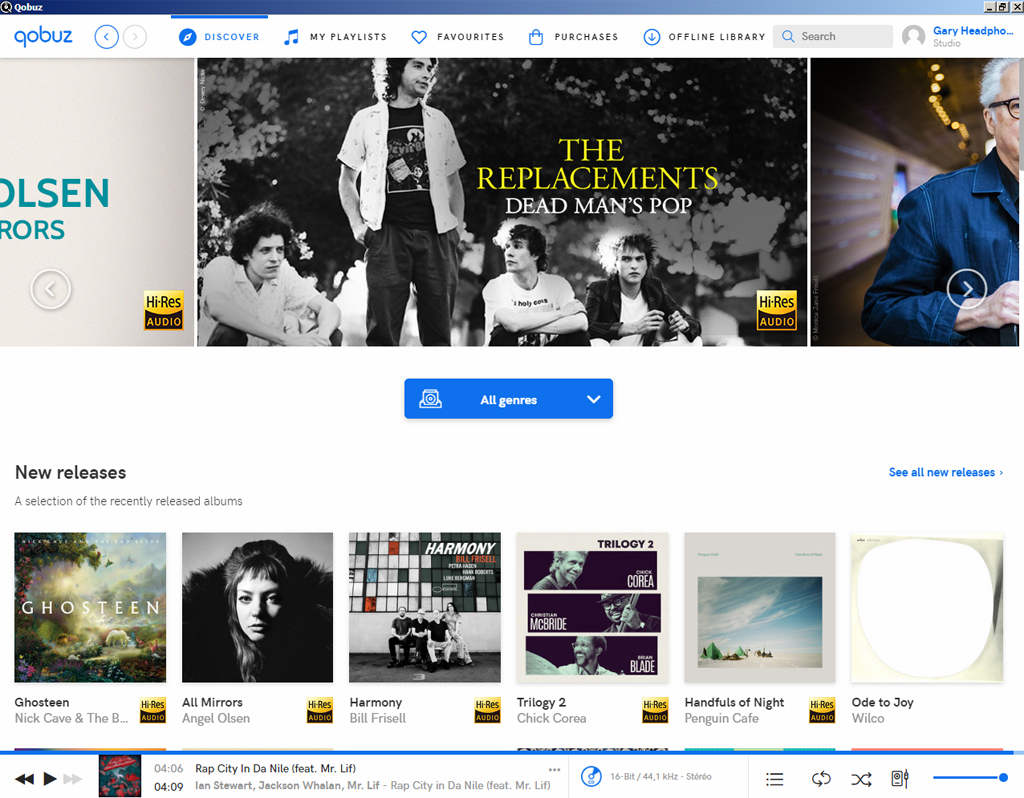
Task: Click the All genres chevron arrow
Action: tap(593, 399)
